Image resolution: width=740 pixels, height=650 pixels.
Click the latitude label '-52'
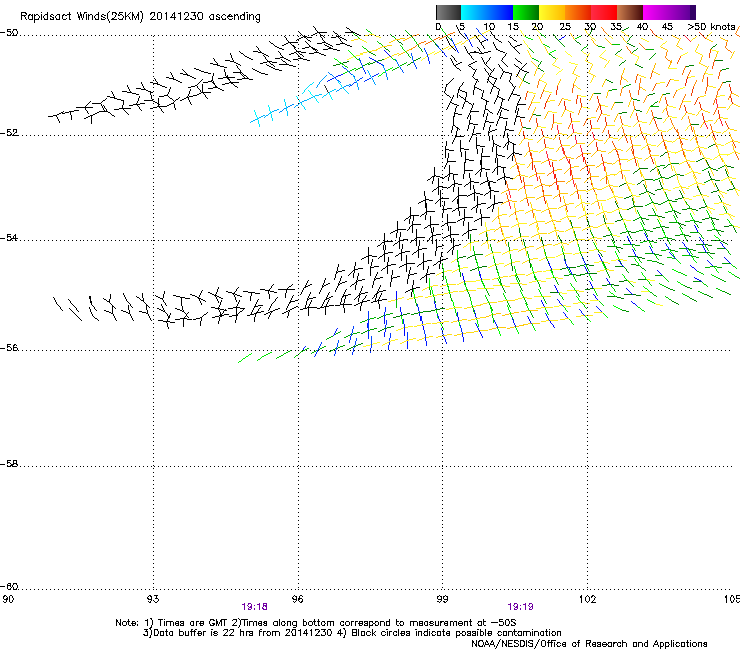tap(9, 133)
